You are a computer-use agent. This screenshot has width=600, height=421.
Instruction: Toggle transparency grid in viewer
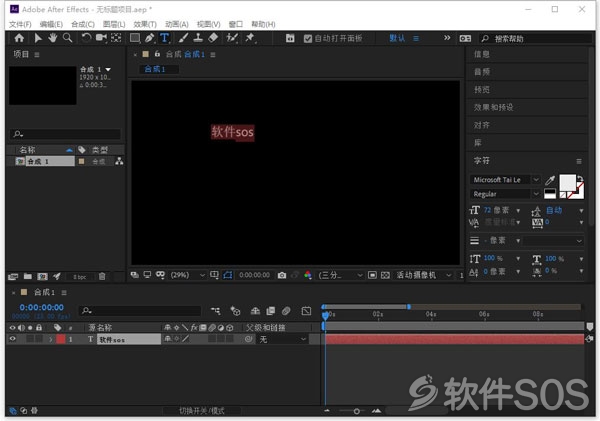(x=385, y=275)
